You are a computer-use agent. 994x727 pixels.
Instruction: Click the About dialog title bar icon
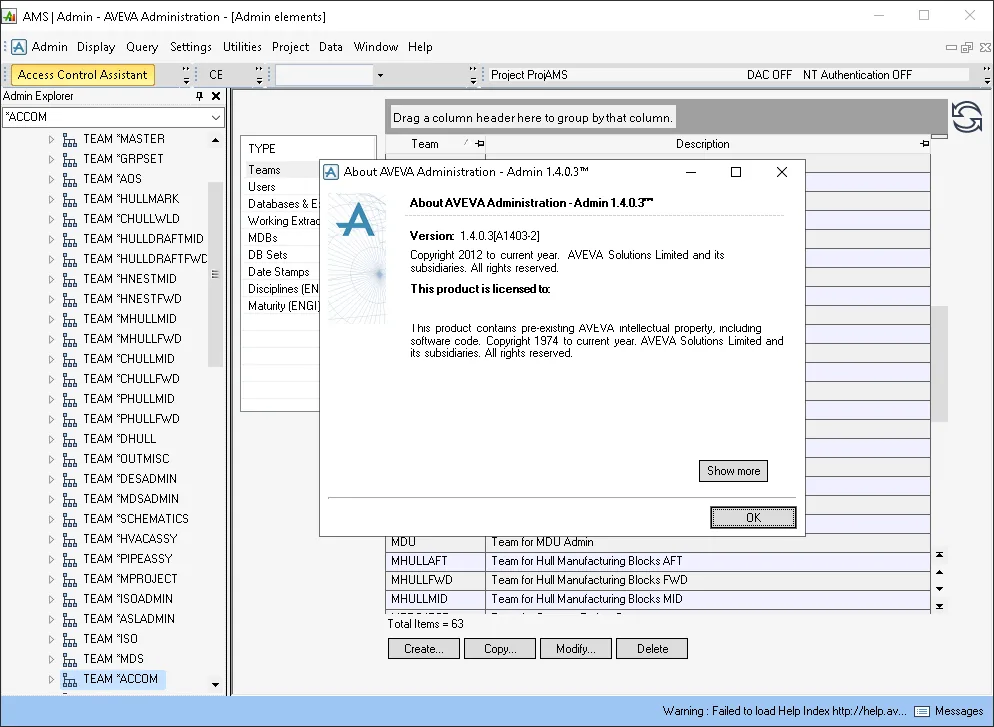(x=331, y=172)
